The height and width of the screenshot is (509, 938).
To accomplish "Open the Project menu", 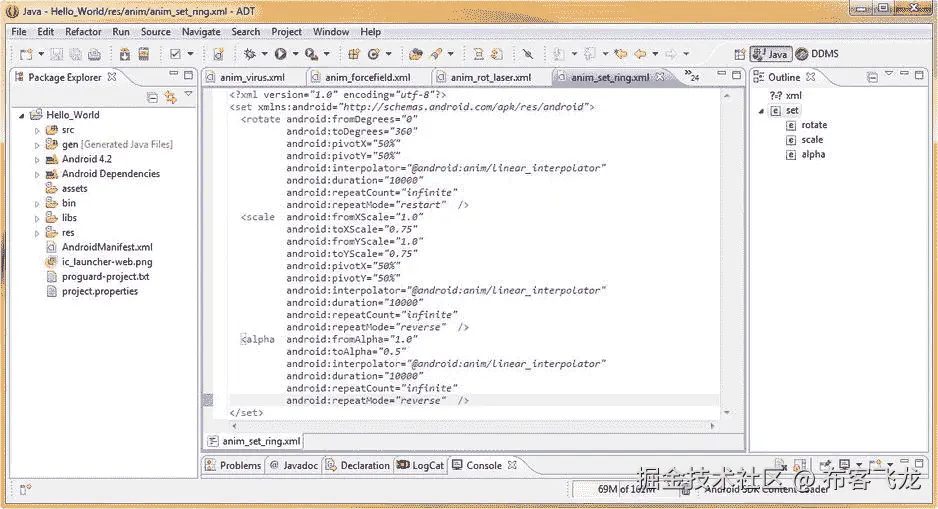I will click(x=287, y=32).
